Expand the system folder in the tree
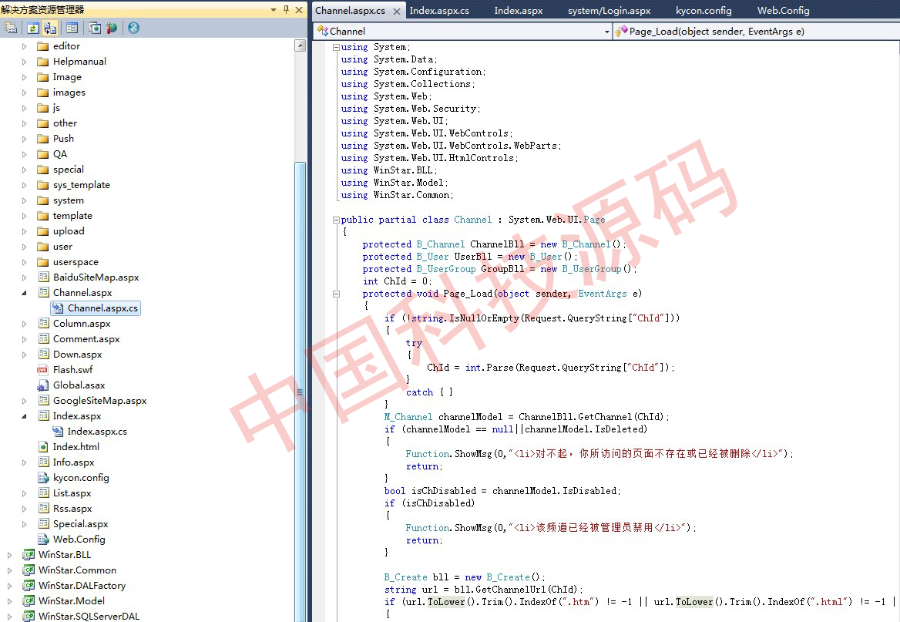The width and height of the screenshot is (900, 622). pyautogui.click(x=25, y=200)
